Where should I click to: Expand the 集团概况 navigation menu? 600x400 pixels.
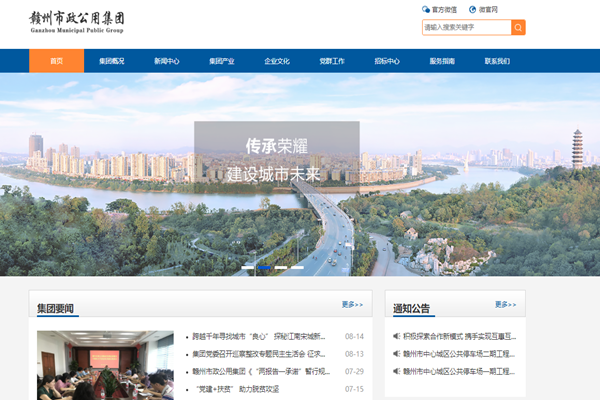point(112,61)
